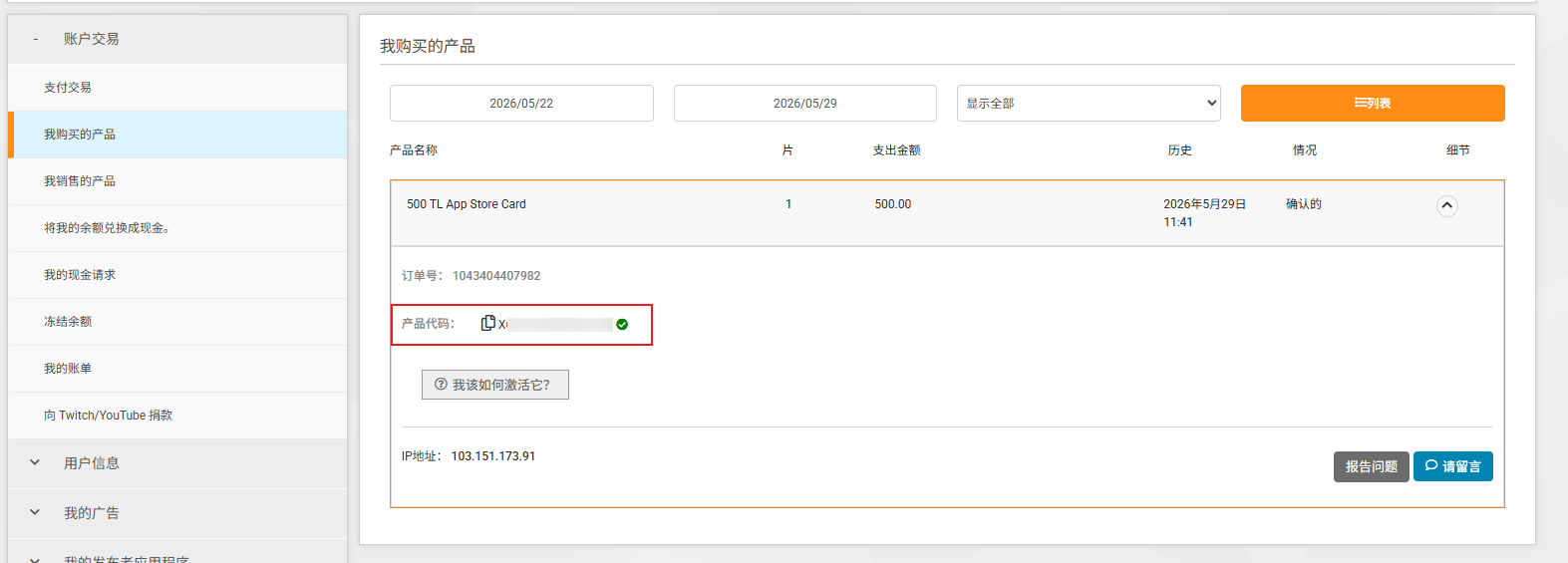Click the 请留言 button
The image size is (1568, 563).
[x=1453, y=466]
